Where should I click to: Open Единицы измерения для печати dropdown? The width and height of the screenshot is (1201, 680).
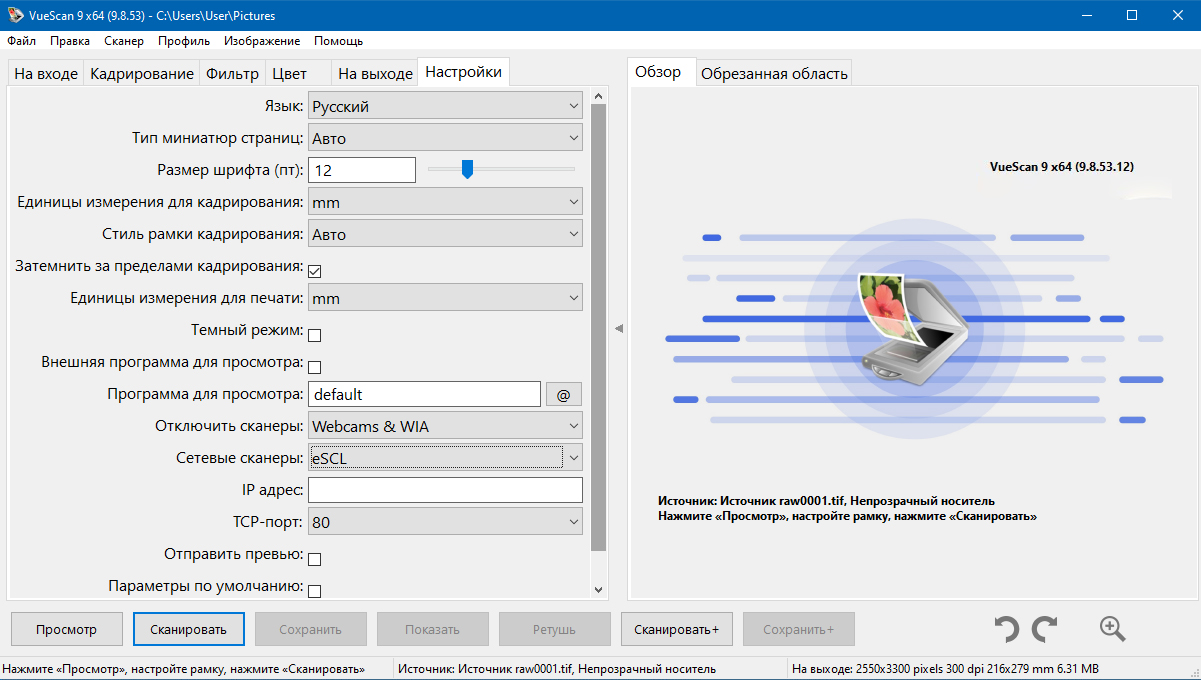[x=445, y=298]
